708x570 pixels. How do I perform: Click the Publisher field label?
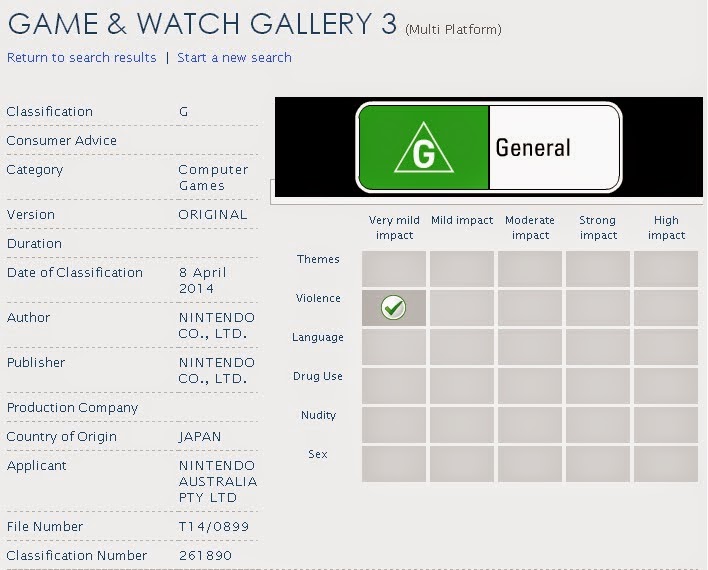point(36,363)
